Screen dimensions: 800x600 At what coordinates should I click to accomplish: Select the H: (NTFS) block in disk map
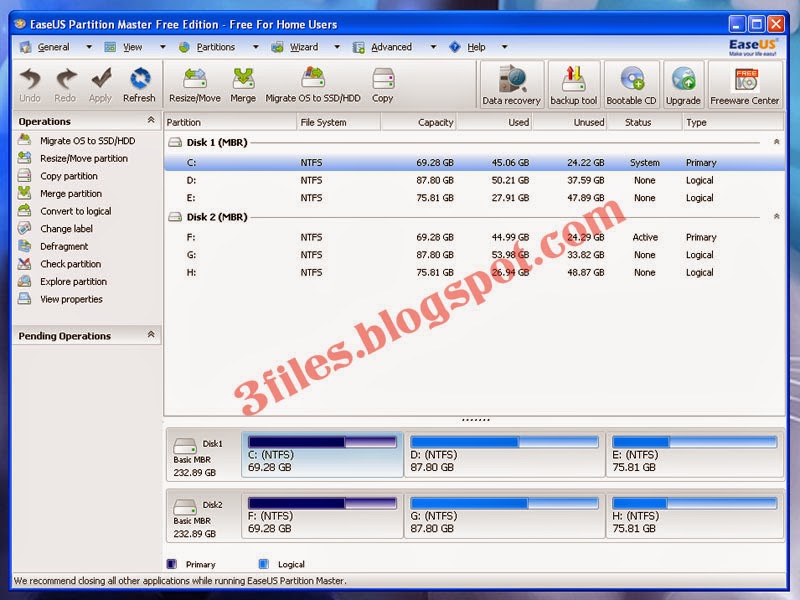pyautogui.click(x=695, y=516)
